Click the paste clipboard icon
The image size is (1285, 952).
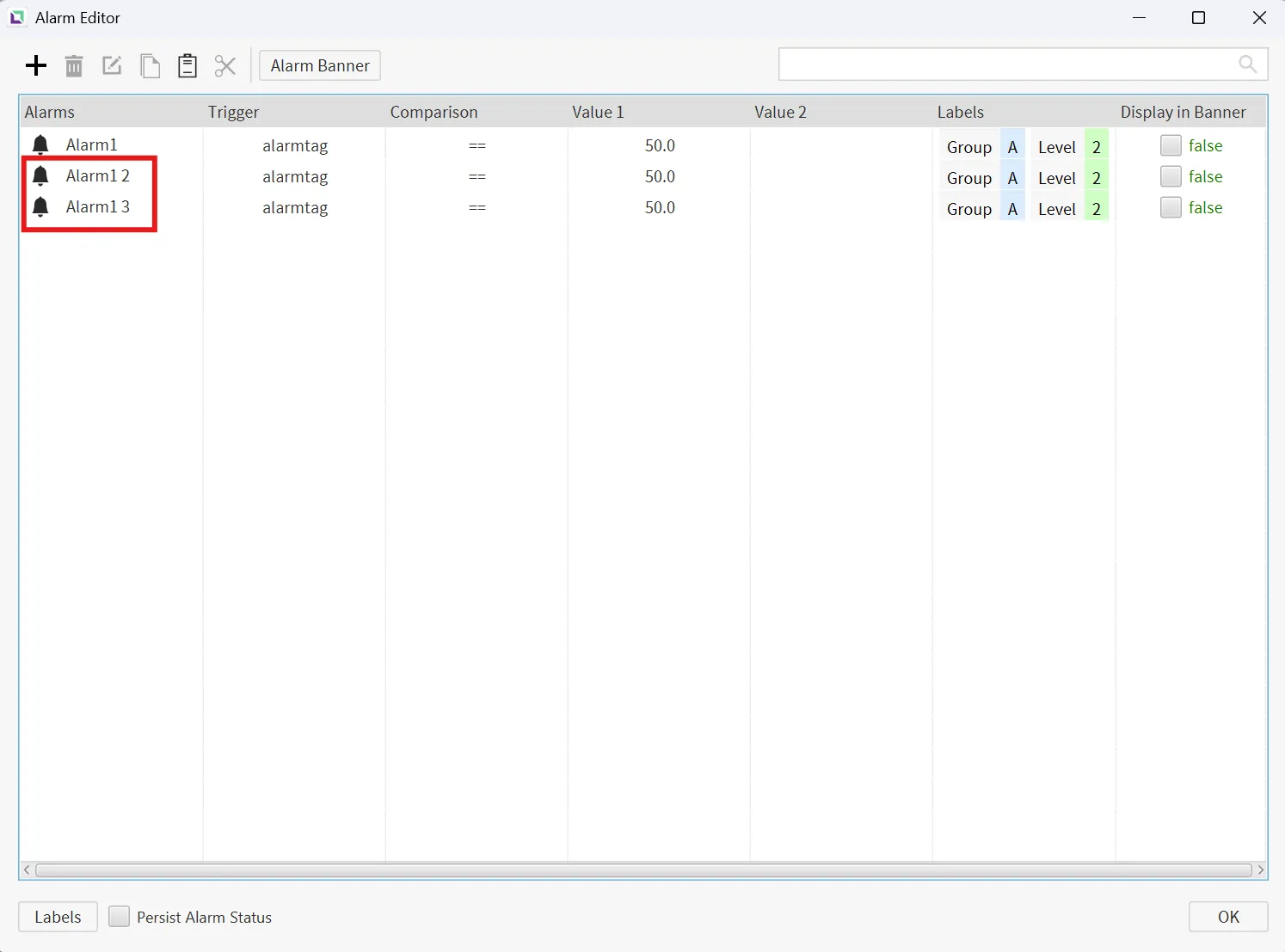[188, 66]
